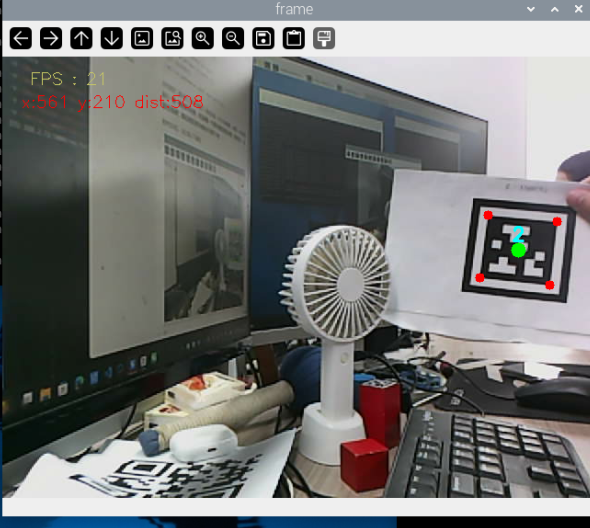Zoom in on the frame image
This screenshot has width=590, height=528.
coord(202,38)
